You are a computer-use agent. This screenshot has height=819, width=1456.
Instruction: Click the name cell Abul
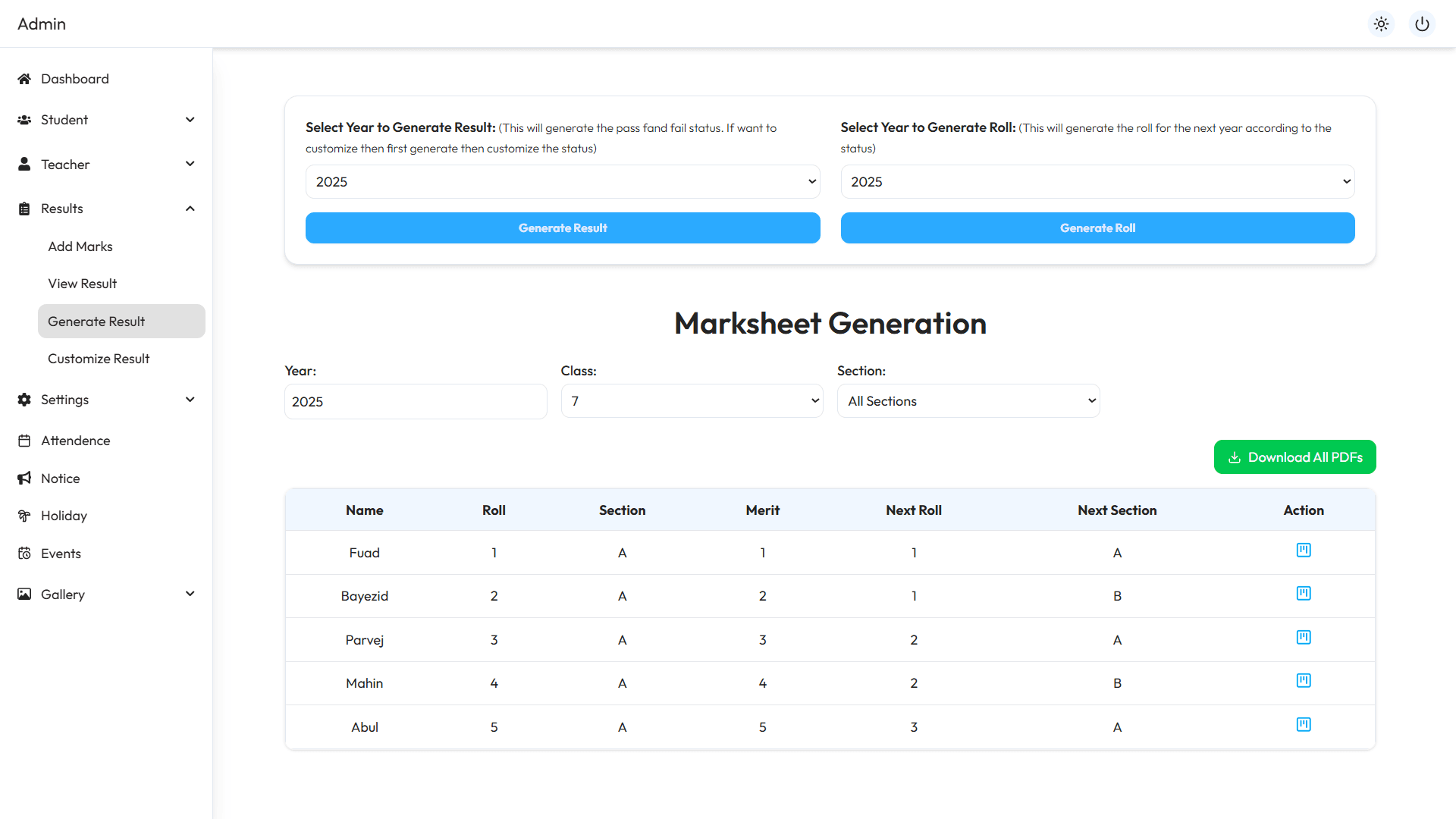pyautogui.click(x=365, y=727)
